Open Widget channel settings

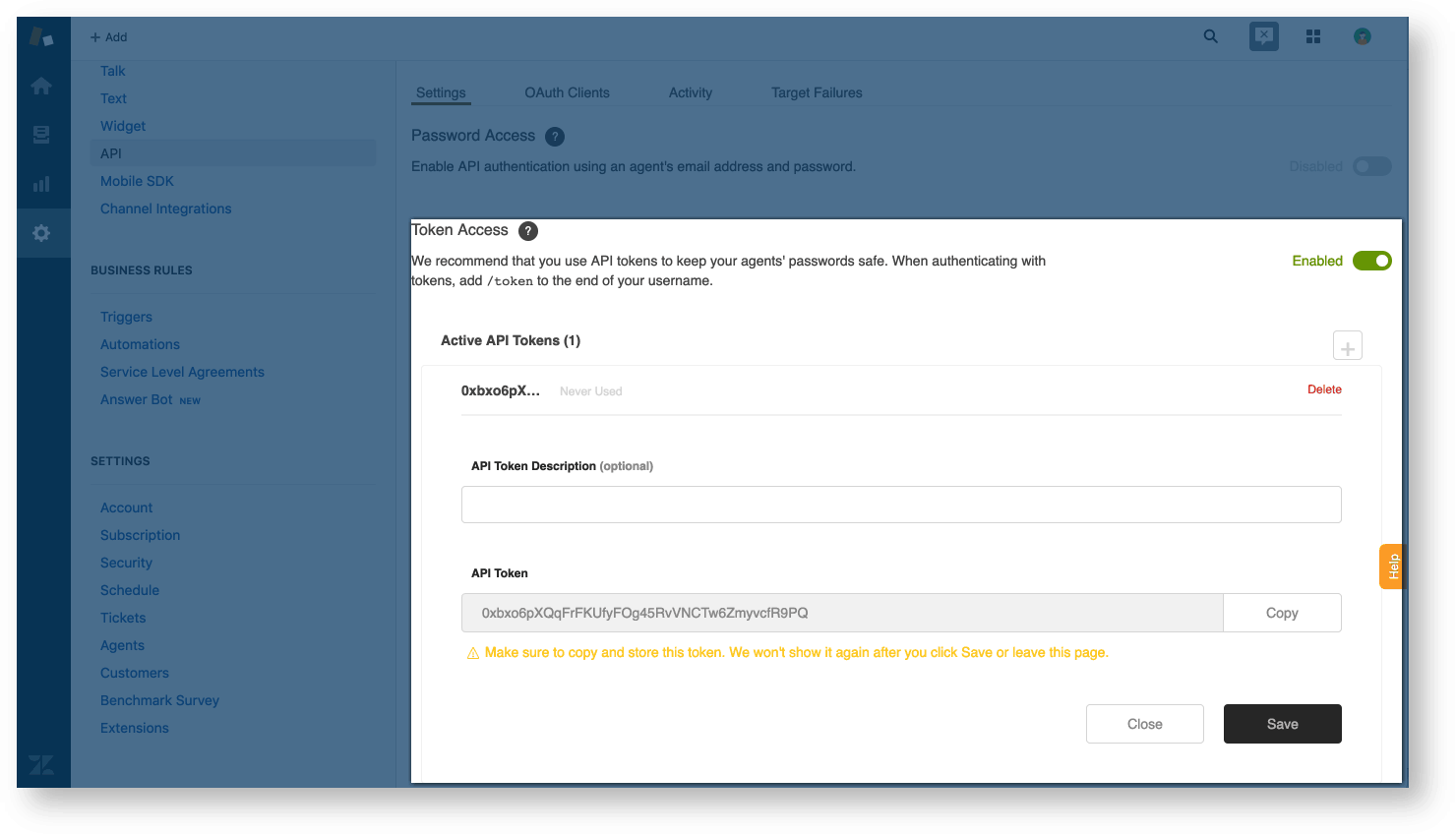coord(123,126)
